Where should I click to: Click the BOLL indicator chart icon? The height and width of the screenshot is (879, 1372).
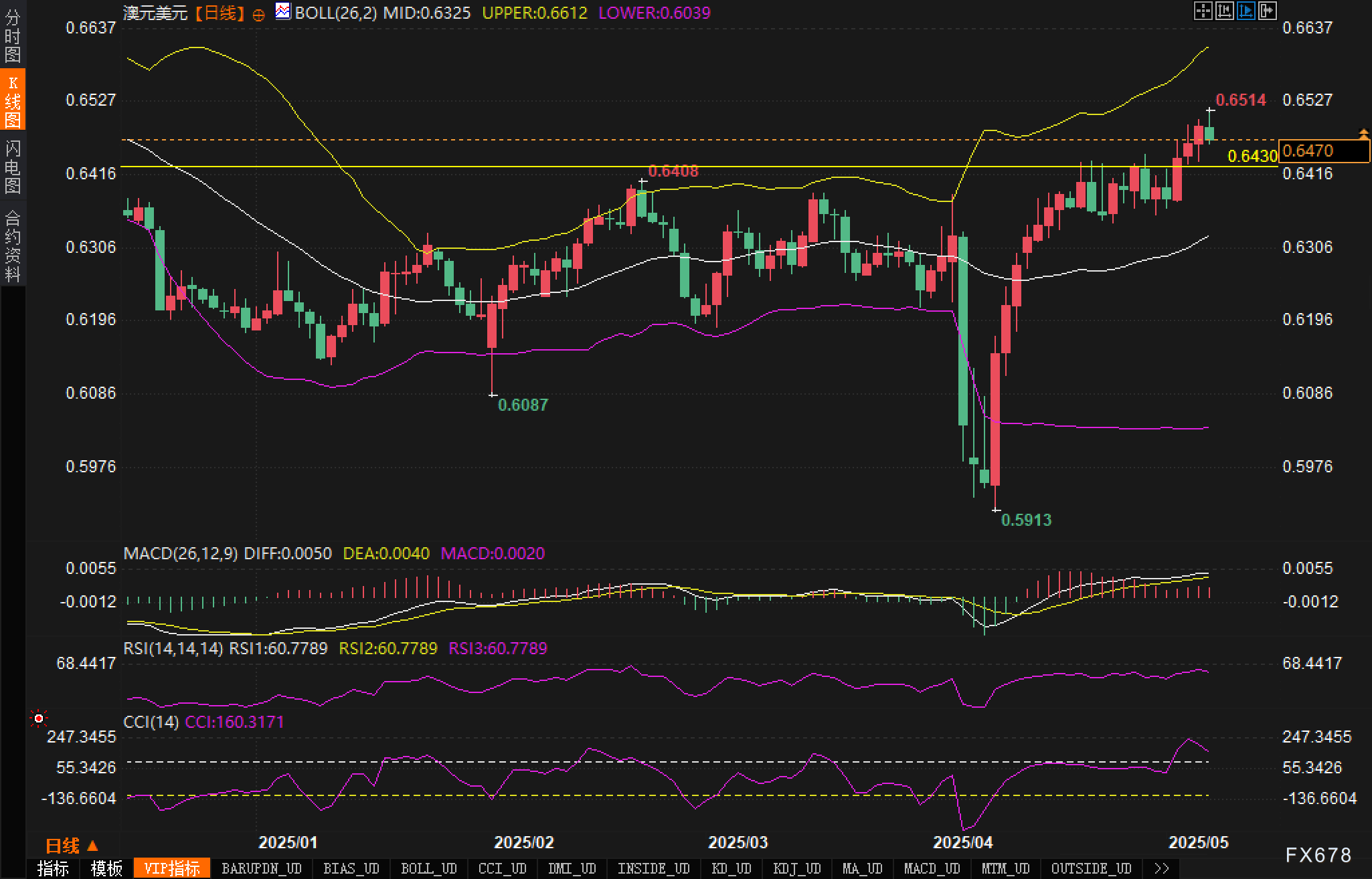click(x=283, y=11)
